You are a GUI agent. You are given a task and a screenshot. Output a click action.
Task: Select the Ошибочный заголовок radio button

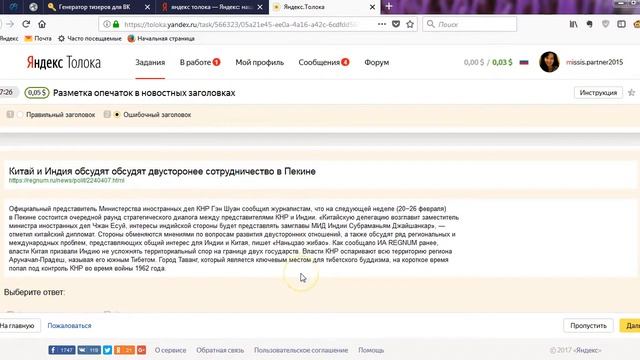point(117,115)
